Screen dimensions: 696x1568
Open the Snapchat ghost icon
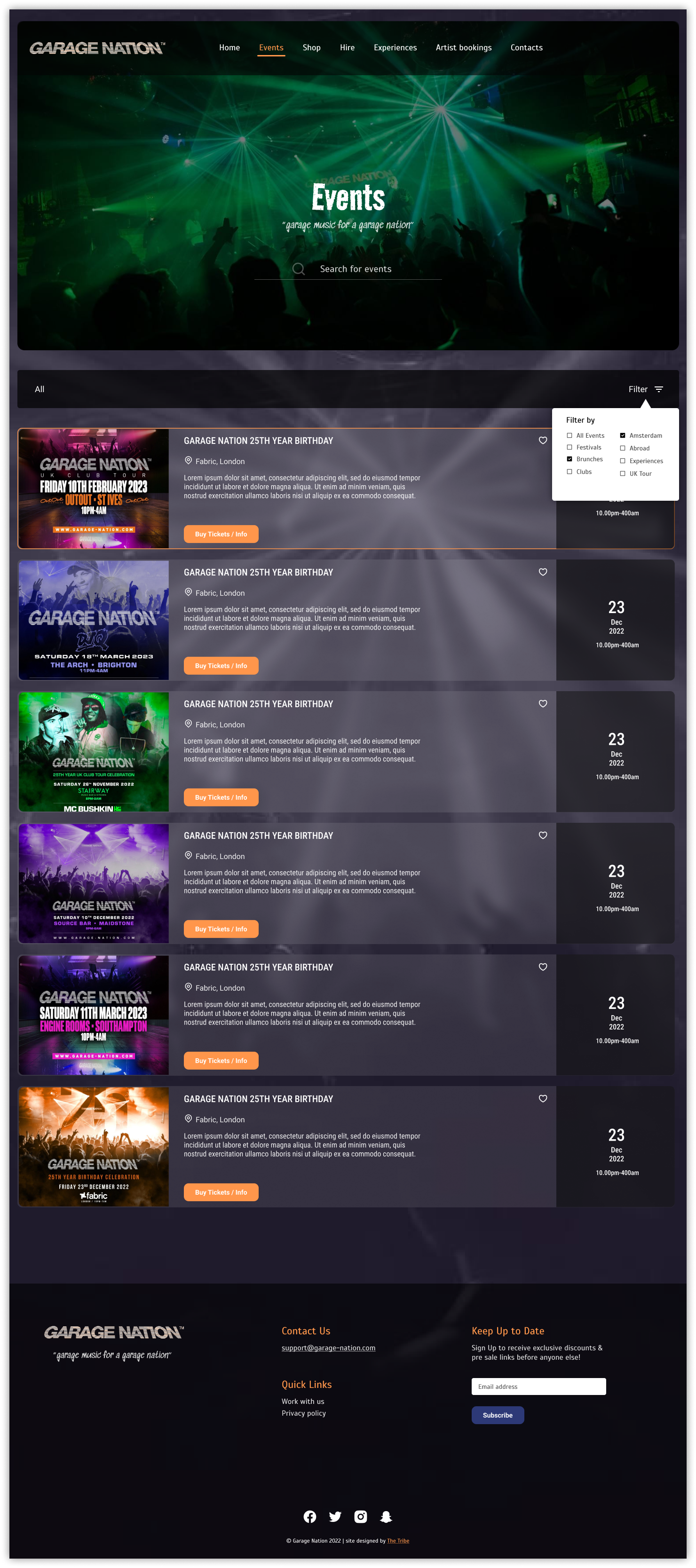(386, 1516)
